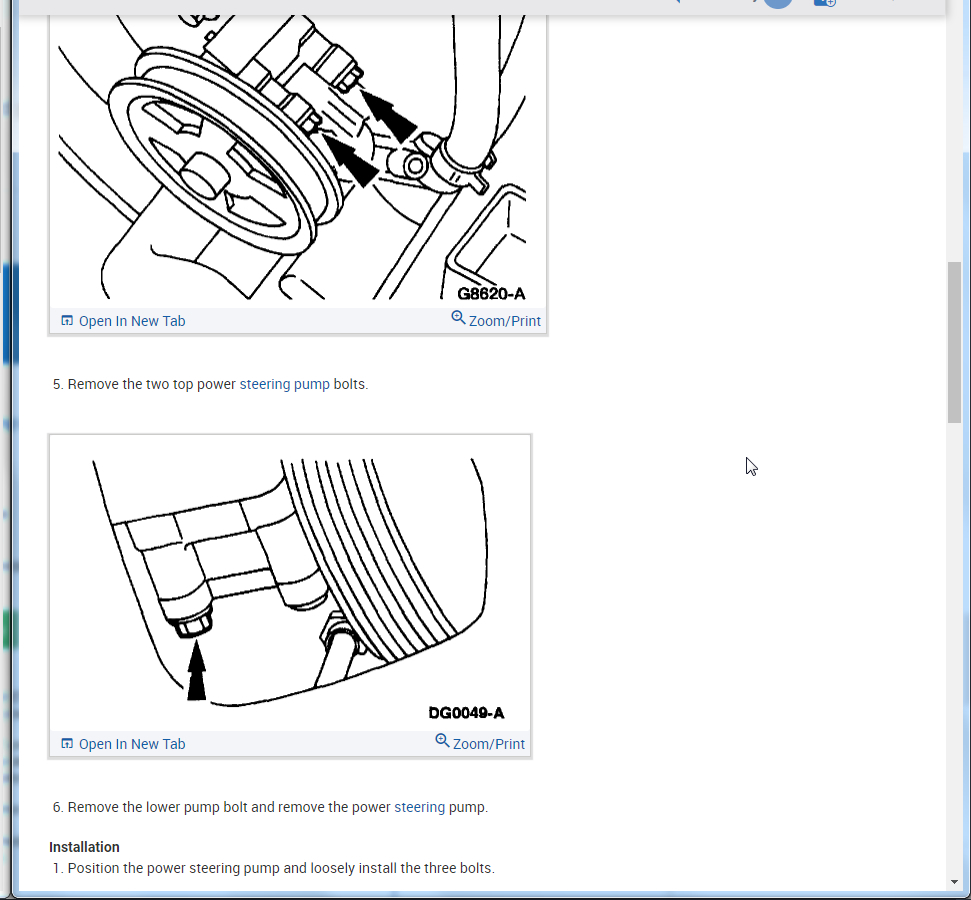Click the 'DG0049-A' figure label

[x=466, y=713]
